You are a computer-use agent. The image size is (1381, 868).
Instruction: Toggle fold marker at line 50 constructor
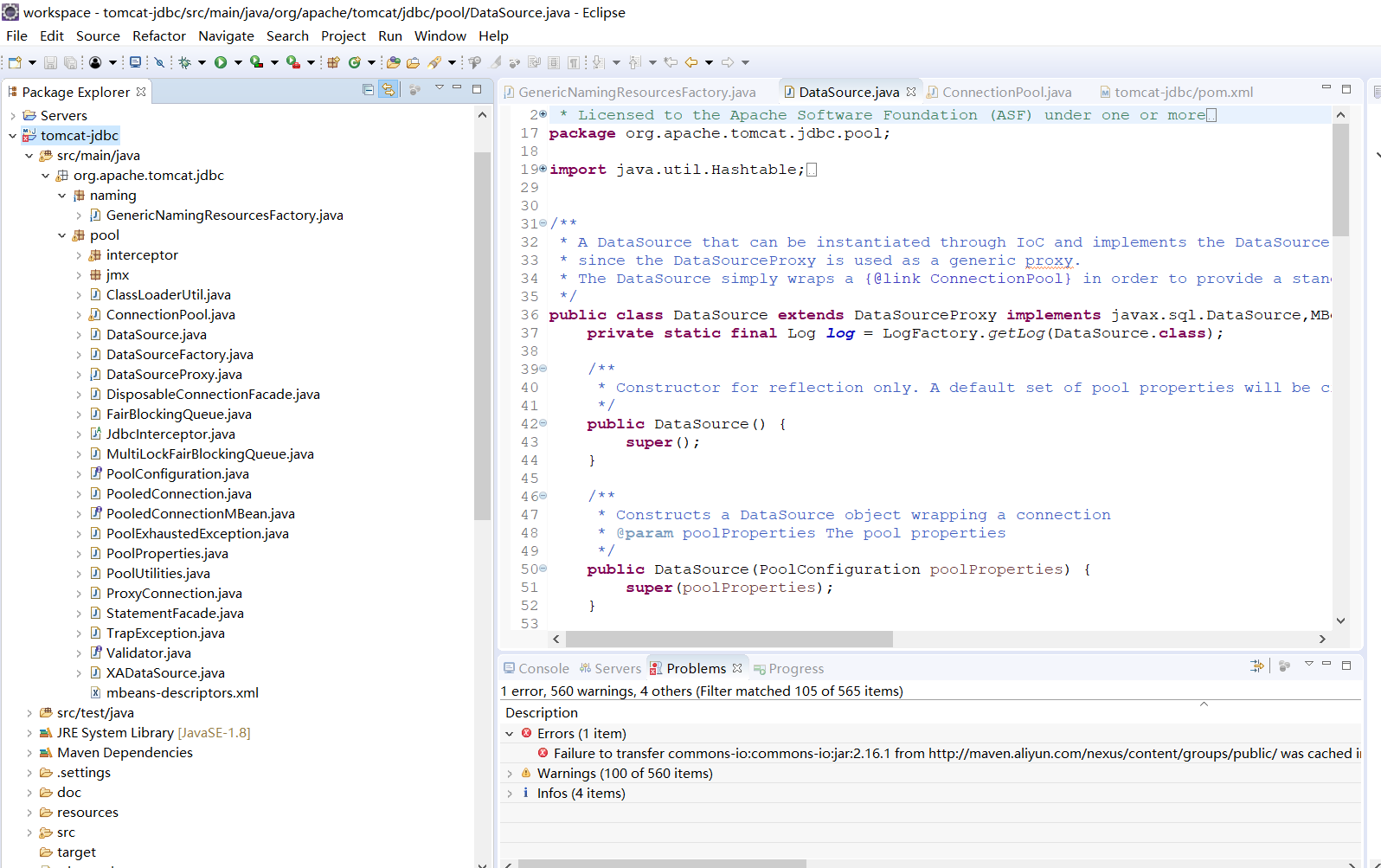(543, 569)
